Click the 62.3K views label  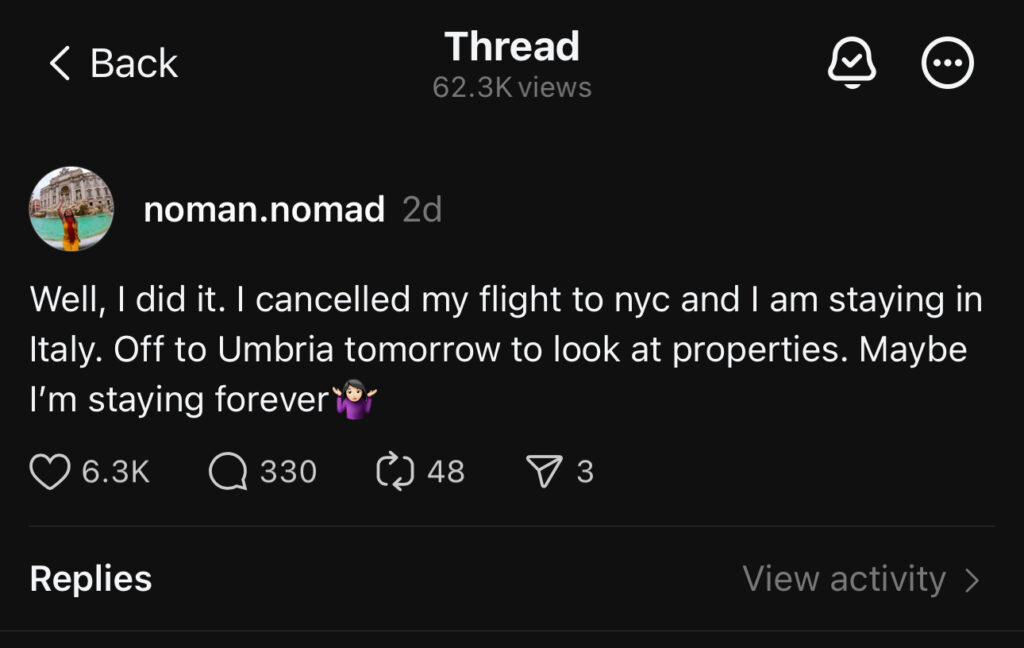point(512,88)
